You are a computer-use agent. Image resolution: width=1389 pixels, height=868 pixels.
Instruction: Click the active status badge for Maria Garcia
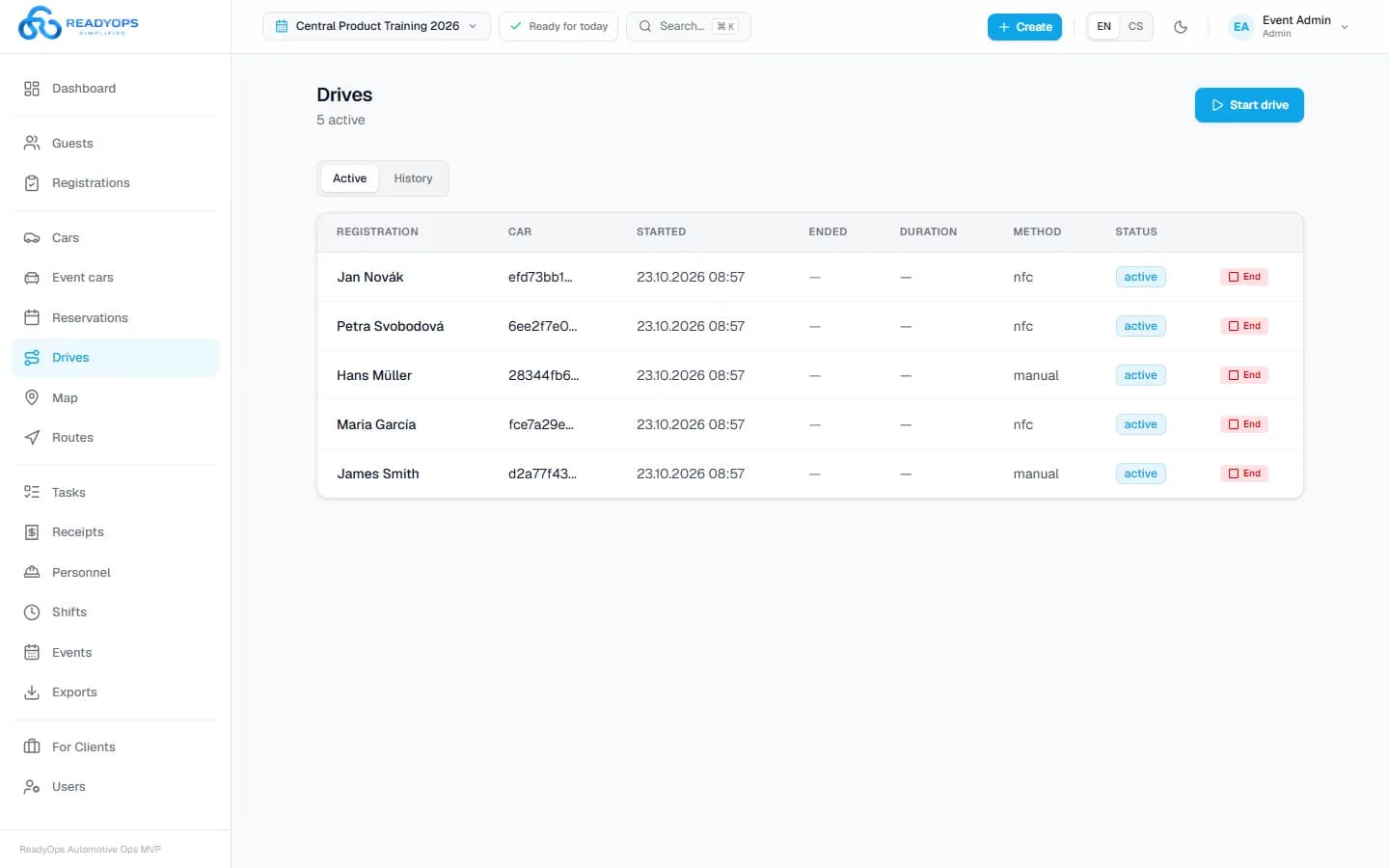1140,424
